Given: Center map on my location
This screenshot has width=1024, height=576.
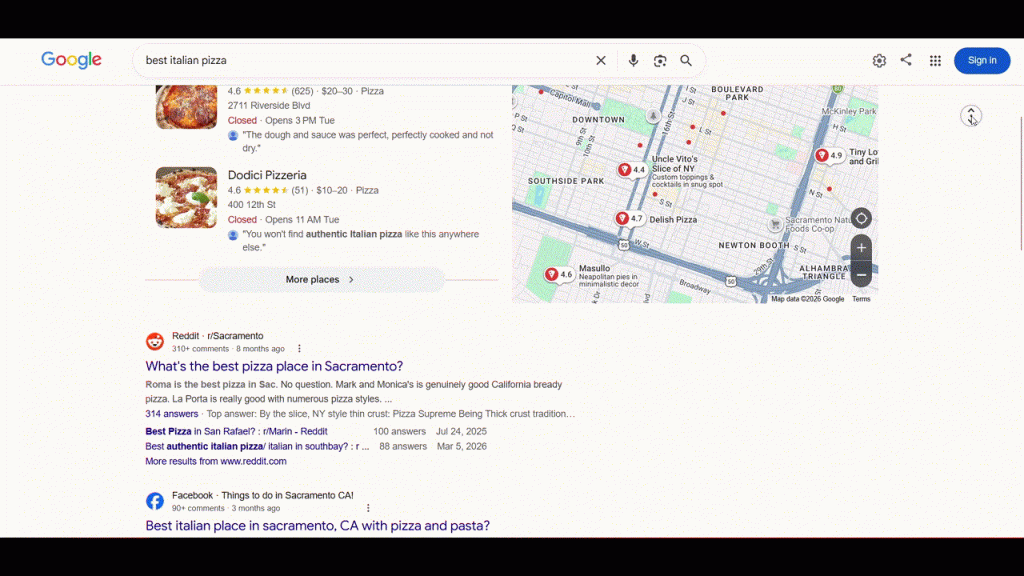Looking at the screenshot, I should pos(861,219).
